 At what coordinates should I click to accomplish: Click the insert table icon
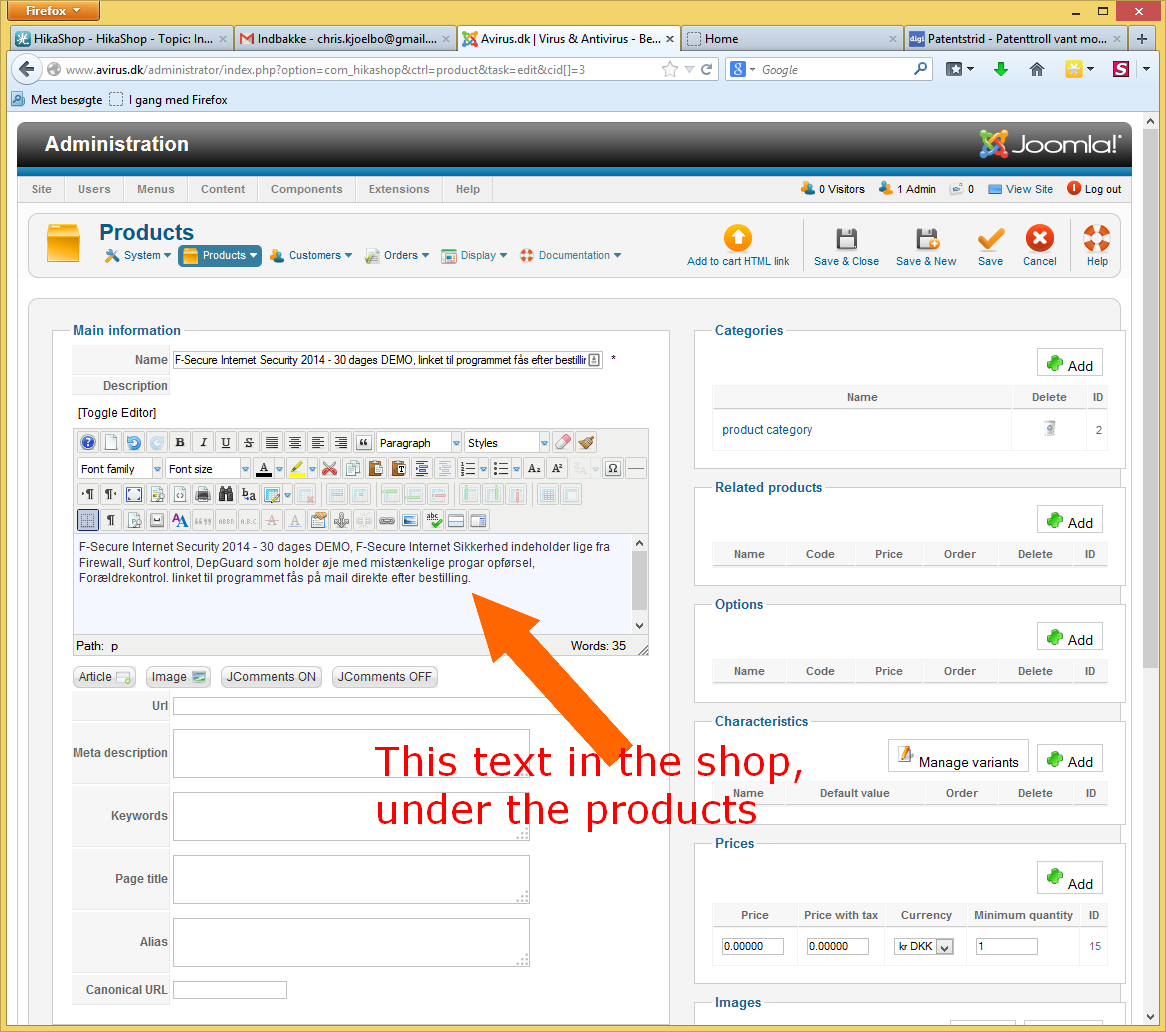click(272, 495)
